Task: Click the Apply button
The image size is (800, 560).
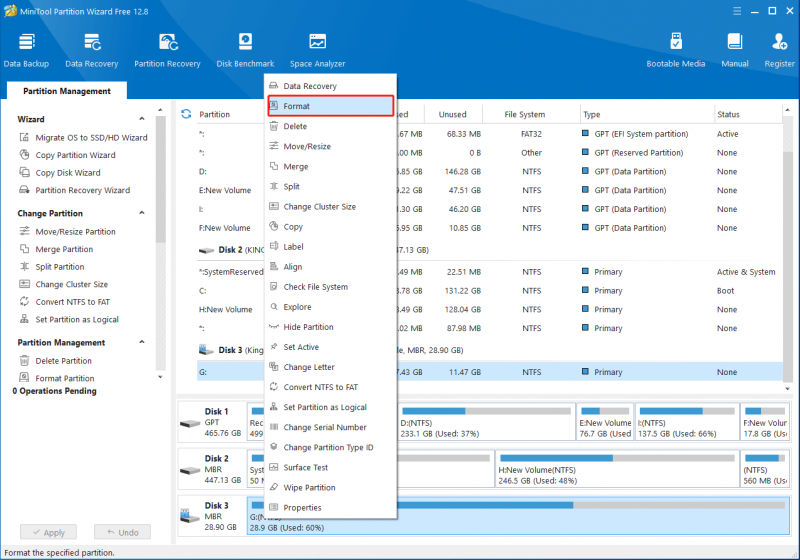Action: click(x=48, y=532)
